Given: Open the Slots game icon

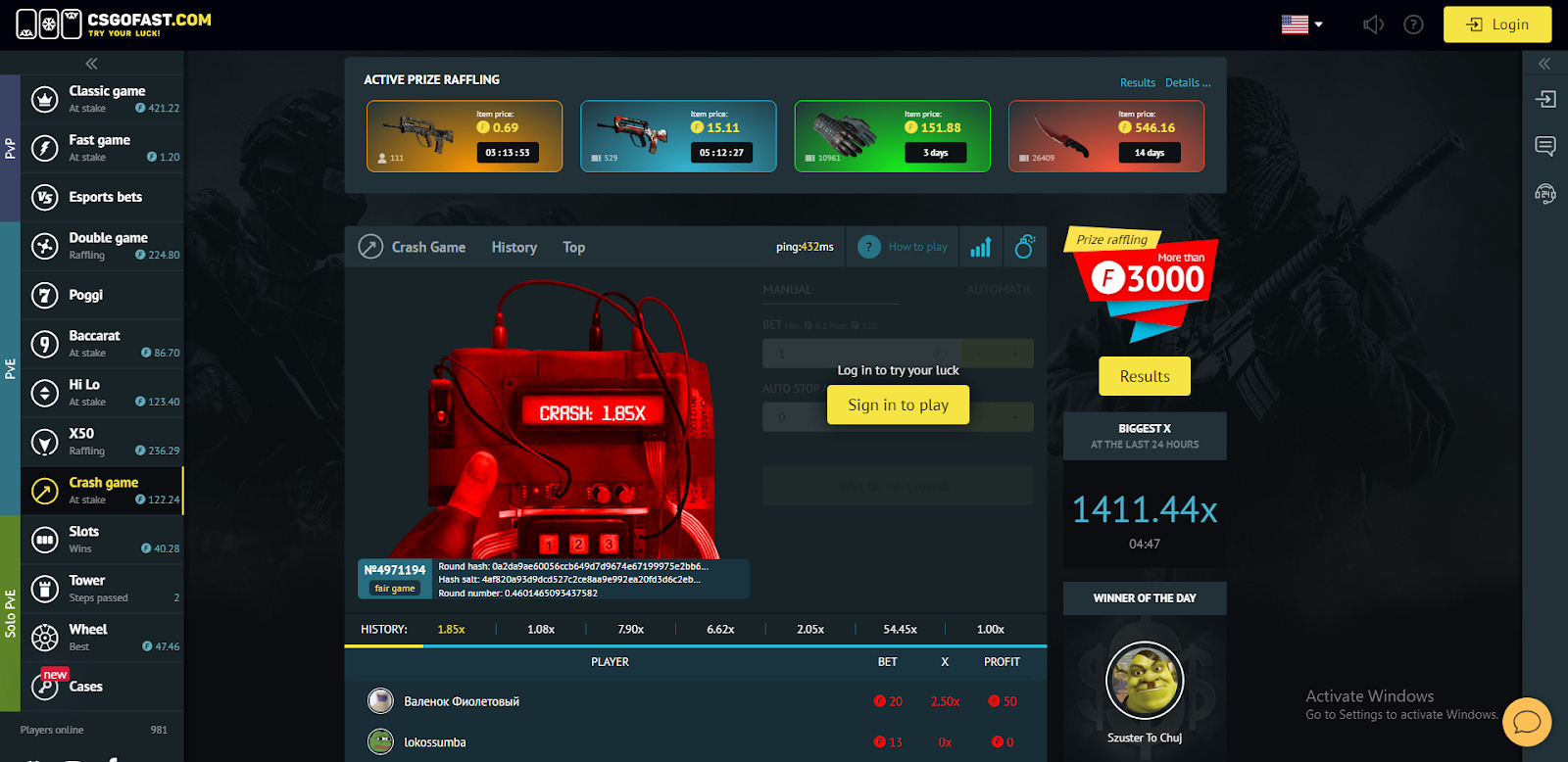Looking at the screenshot, I should pos(44,540).
